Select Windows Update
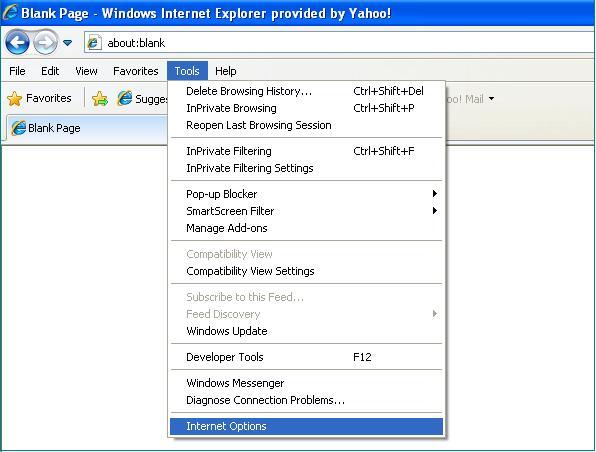Screen dimensions: 596x452 306,331
